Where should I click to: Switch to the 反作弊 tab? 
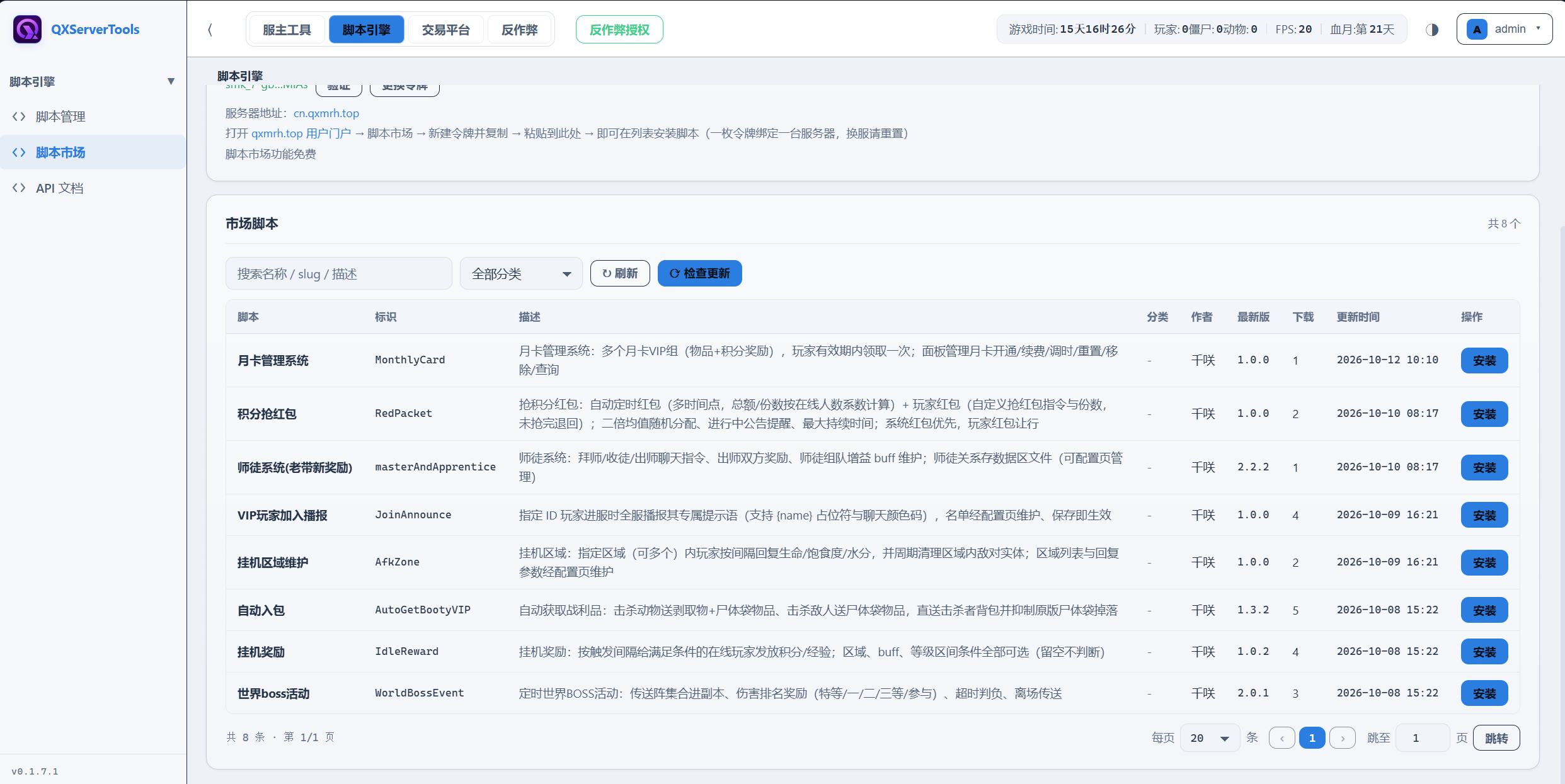tap(519, 30)
